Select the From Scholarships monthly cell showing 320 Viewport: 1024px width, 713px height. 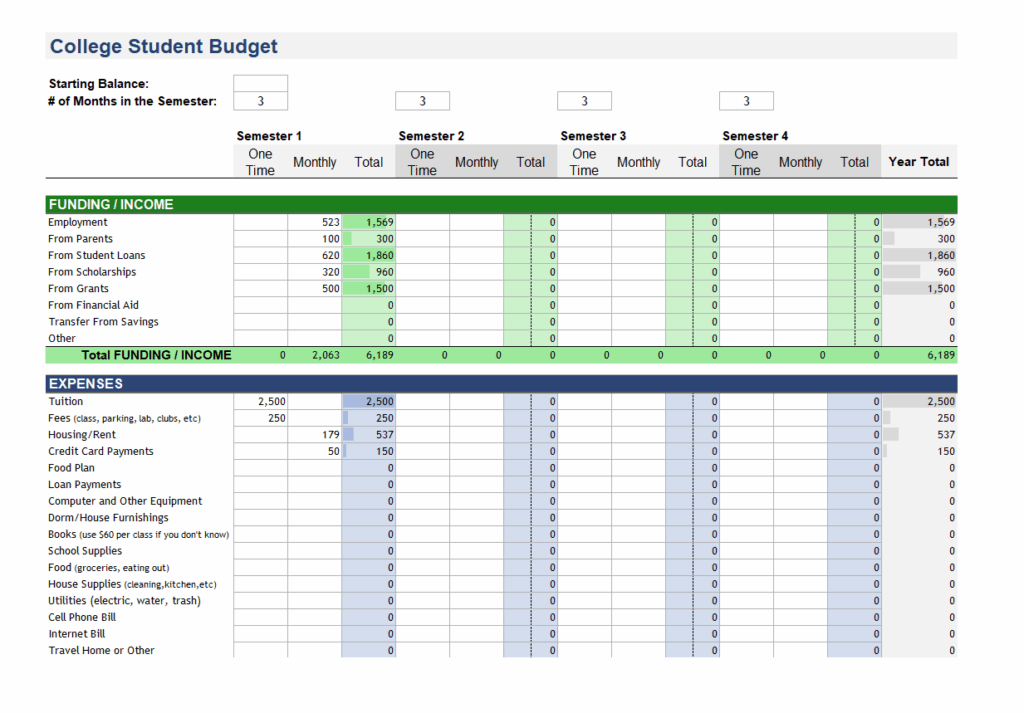click(315, 271)
